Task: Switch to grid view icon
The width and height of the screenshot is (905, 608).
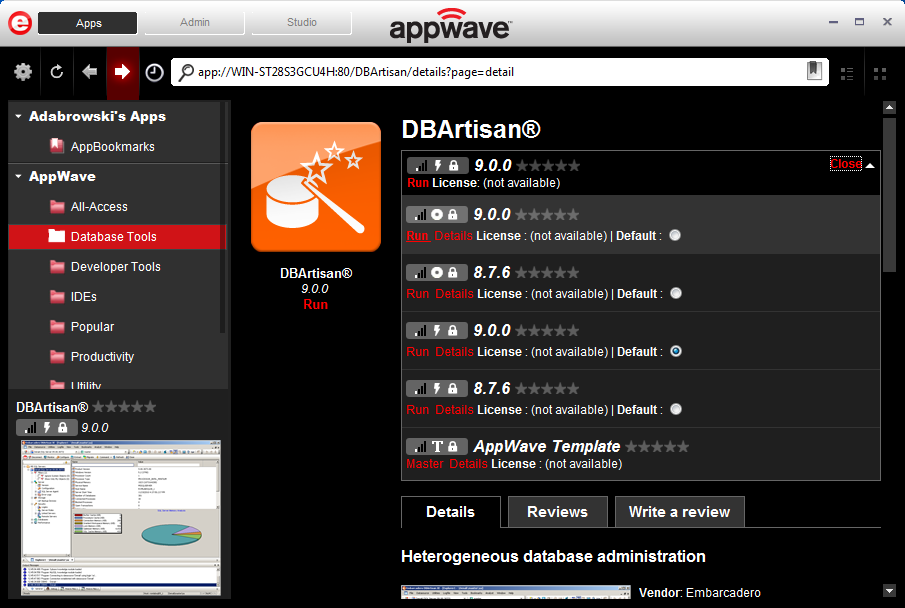Action: (880, 73)
